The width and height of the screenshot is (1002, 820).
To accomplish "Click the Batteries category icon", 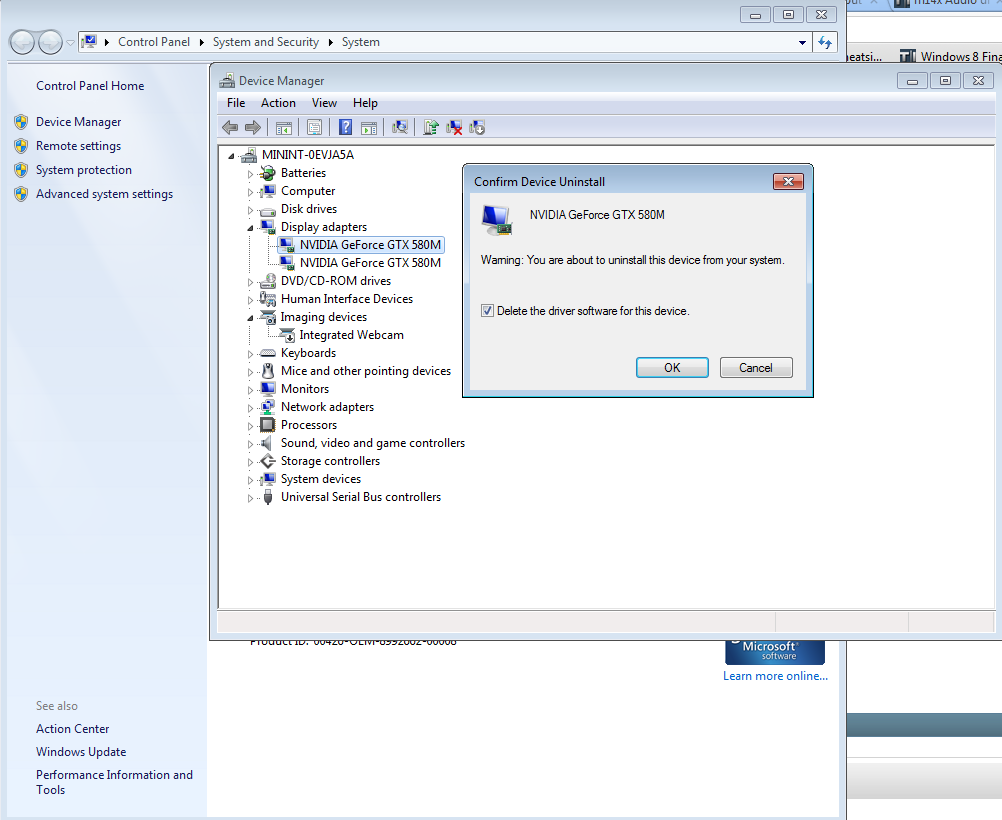I will point(268,173).
